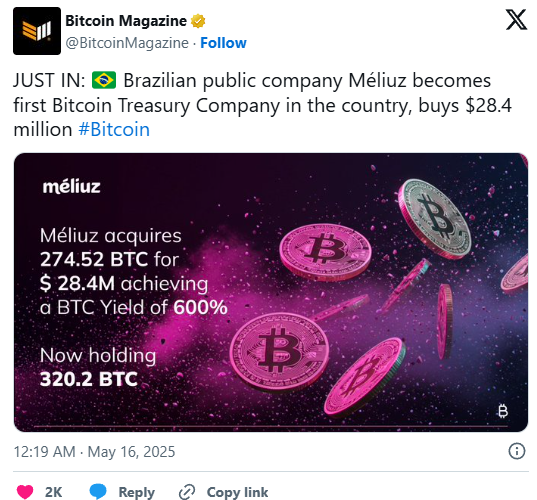Open tweet info circle icon
This screenshot has width=537, height=500.
(516, 451)
